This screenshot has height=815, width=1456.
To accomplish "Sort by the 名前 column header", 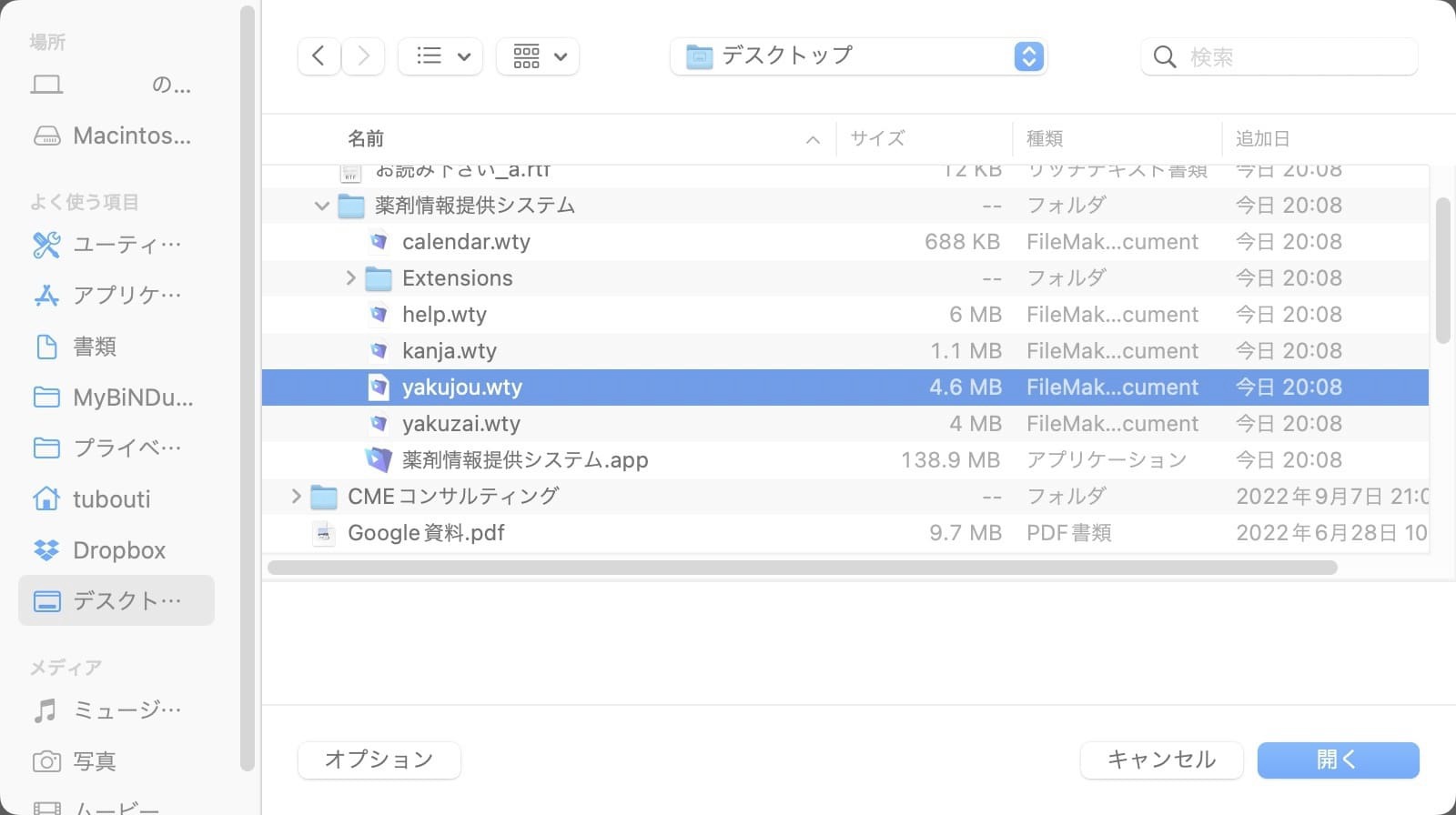I will [366, 138].
